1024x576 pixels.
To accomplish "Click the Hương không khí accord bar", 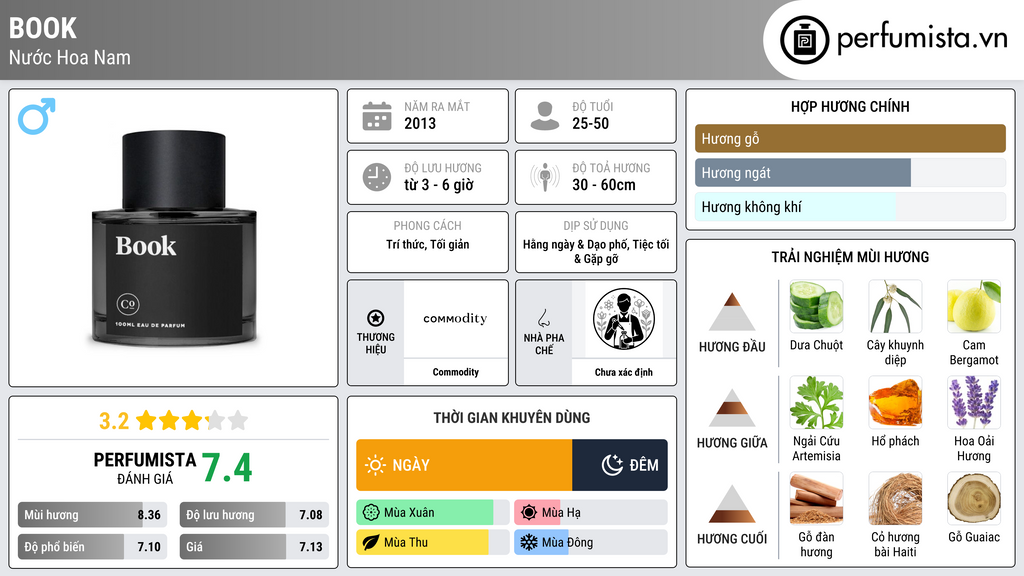I will pyautogui.click(x=850, y=207).
